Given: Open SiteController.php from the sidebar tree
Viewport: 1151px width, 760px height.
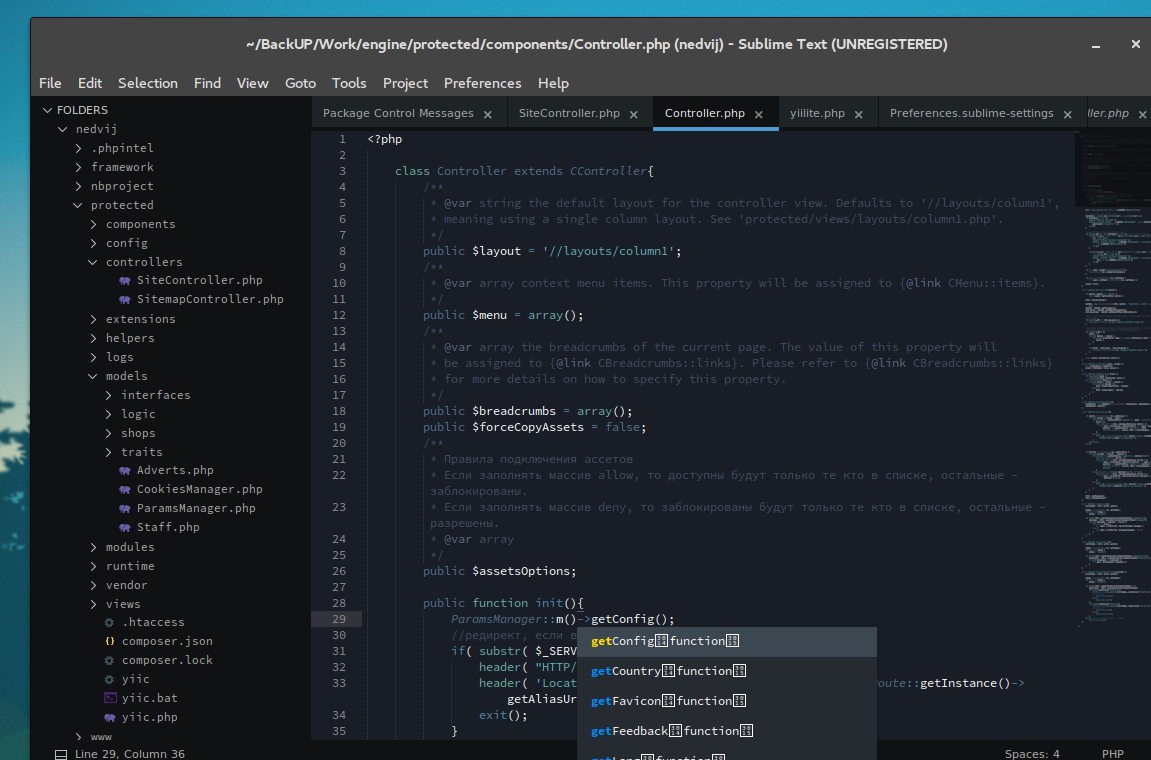Looking at the screenshot, I should (199, 281).
